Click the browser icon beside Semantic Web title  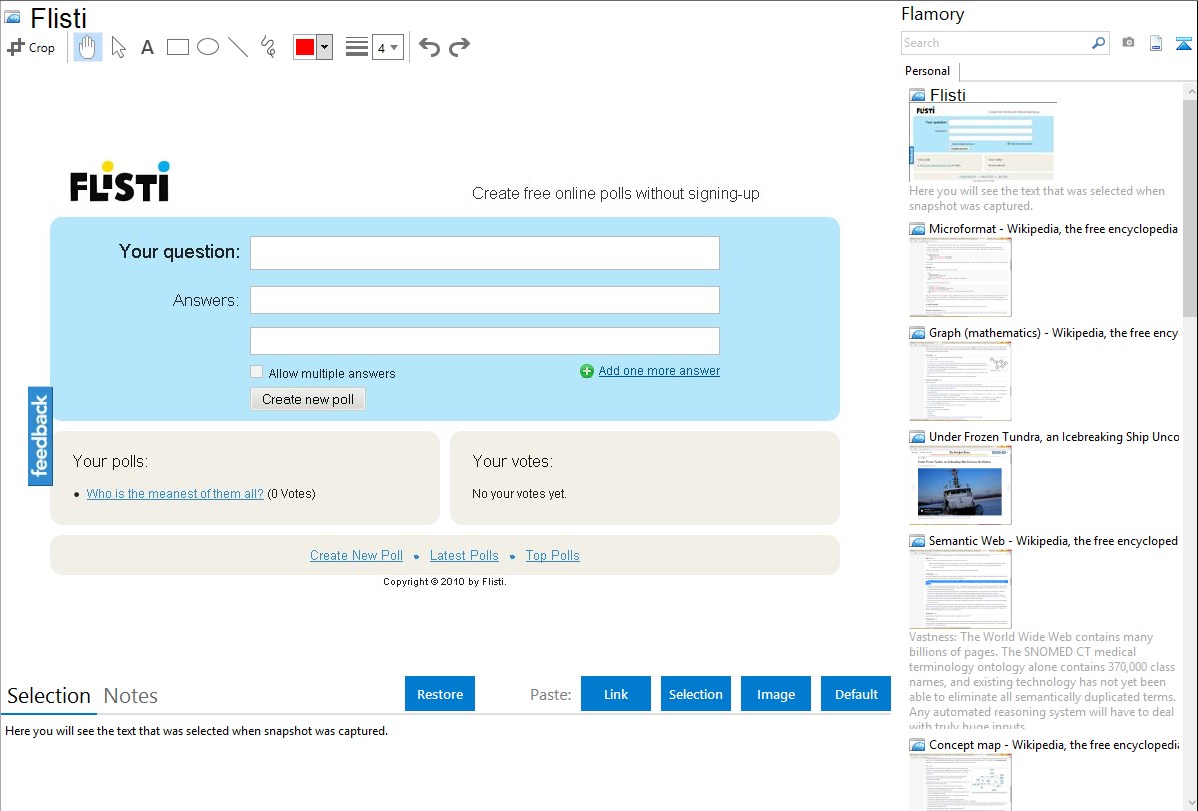tap(917, 541)
